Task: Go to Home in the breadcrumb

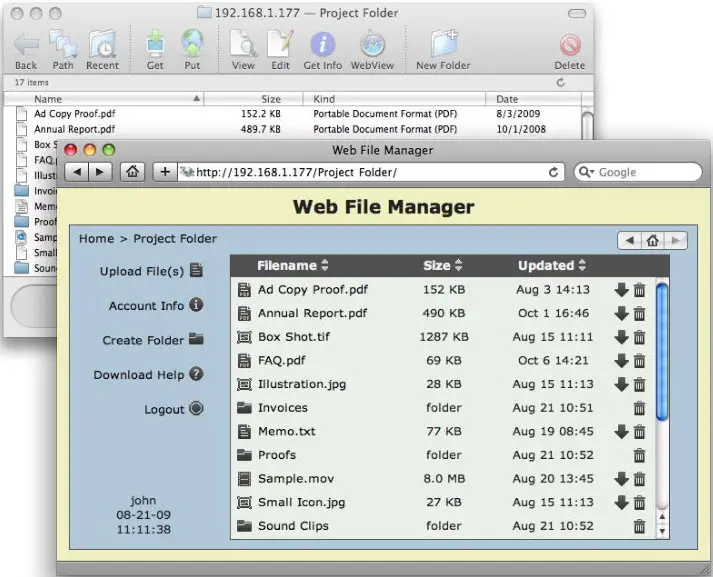Action: click(x=96, y=239)
